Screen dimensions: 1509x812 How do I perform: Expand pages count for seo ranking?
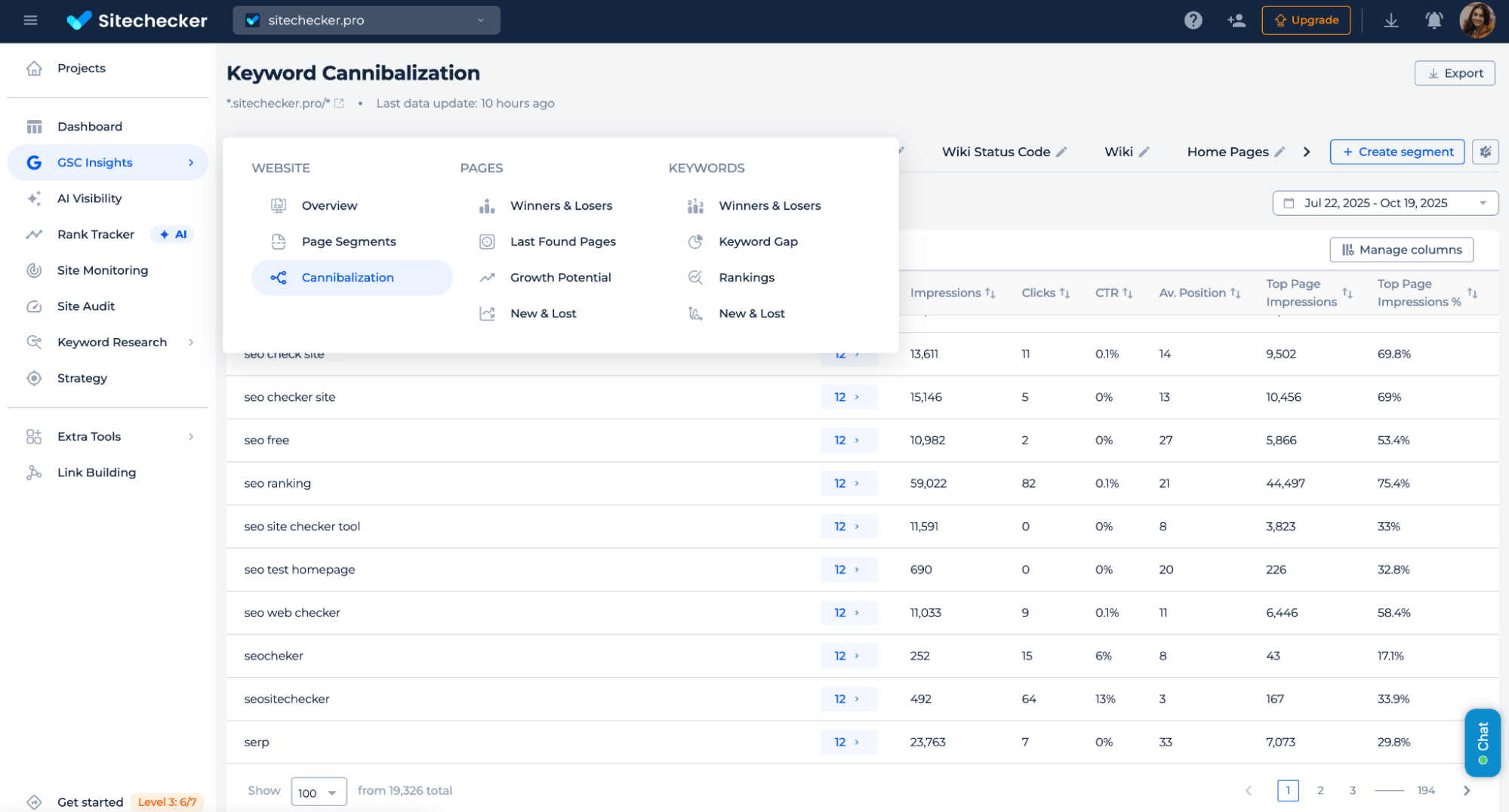pyautogui.click(x=848, y=484)
